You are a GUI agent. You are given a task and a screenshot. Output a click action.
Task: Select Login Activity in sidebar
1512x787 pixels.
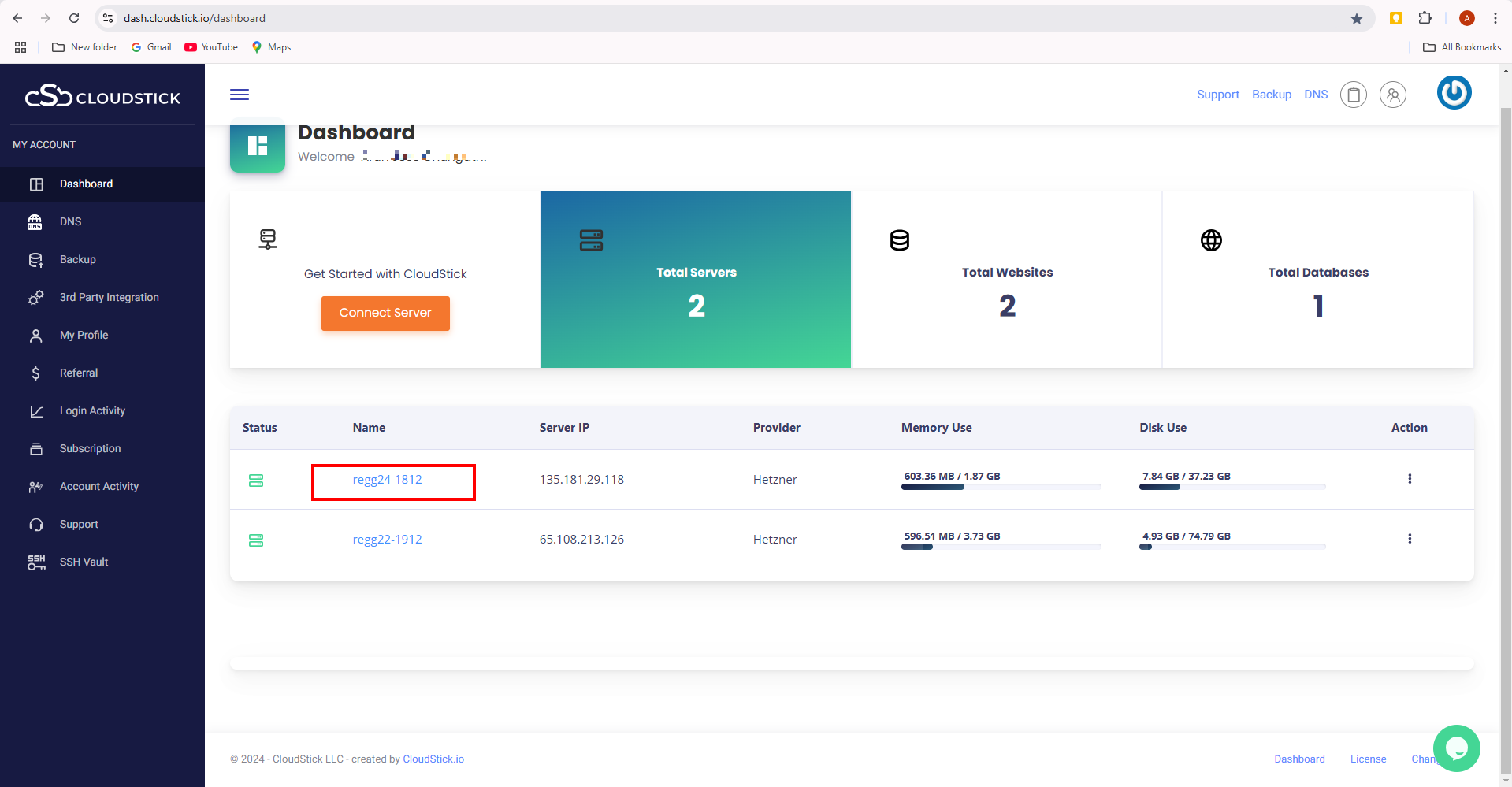[92, 410]
